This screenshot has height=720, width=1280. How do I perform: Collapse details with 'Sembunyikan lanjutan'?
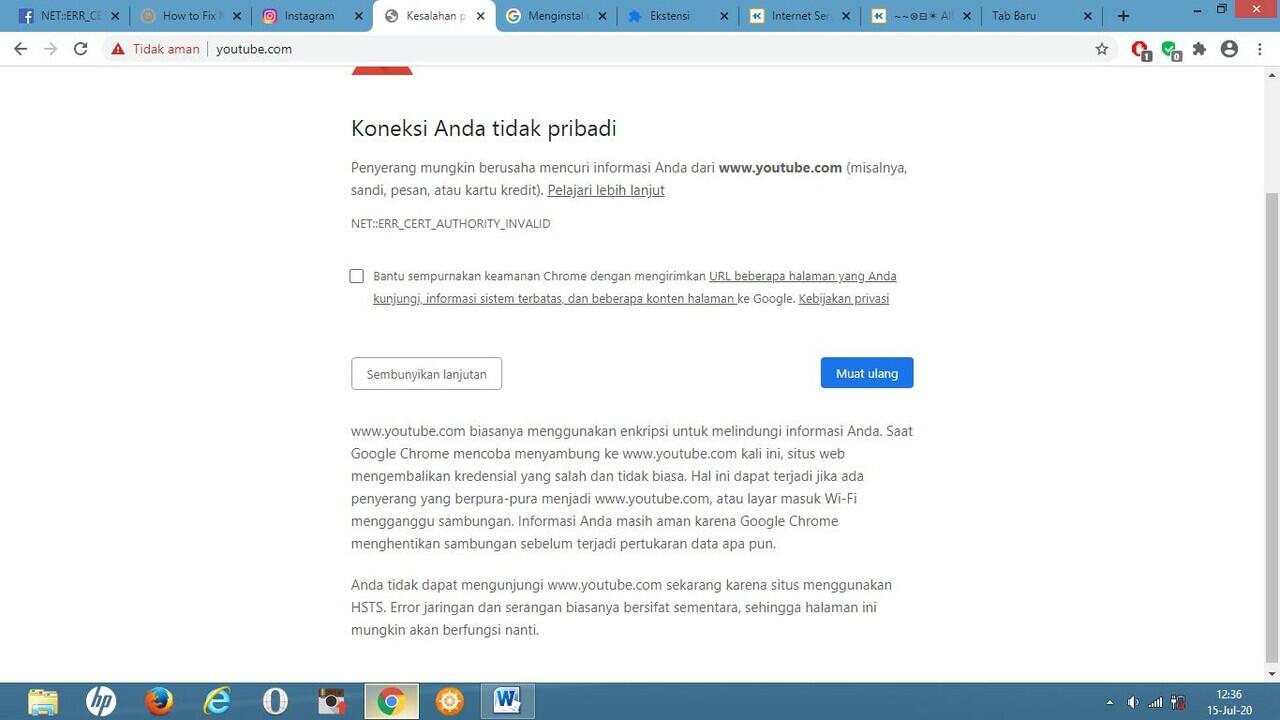point(426,373)
